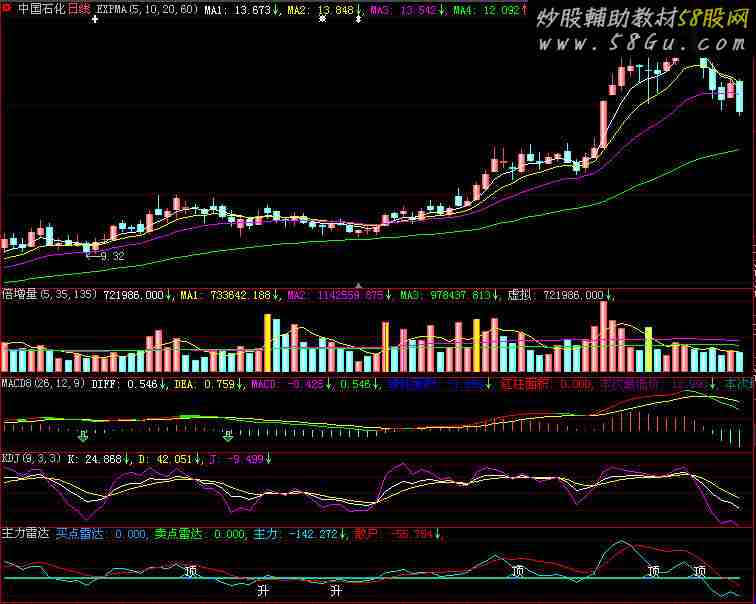Click the green signal arrow below DEA value
756x604 pixels.
point(228,436)
